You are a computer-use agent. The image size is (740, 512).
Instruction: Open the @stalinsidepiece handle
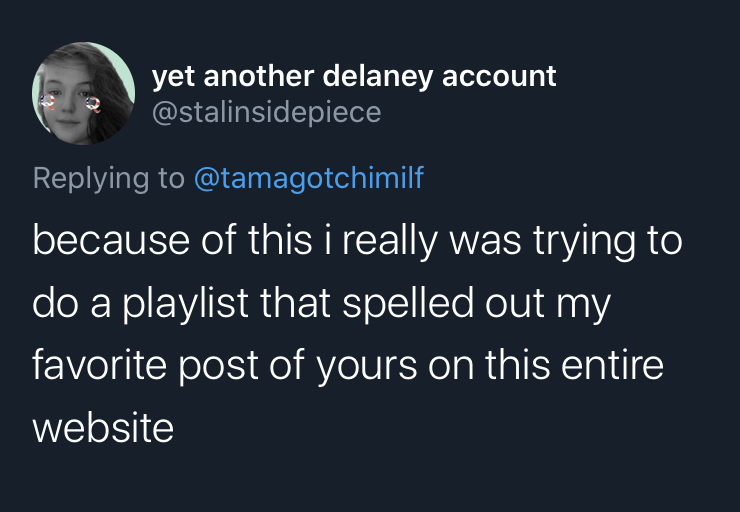266,112
